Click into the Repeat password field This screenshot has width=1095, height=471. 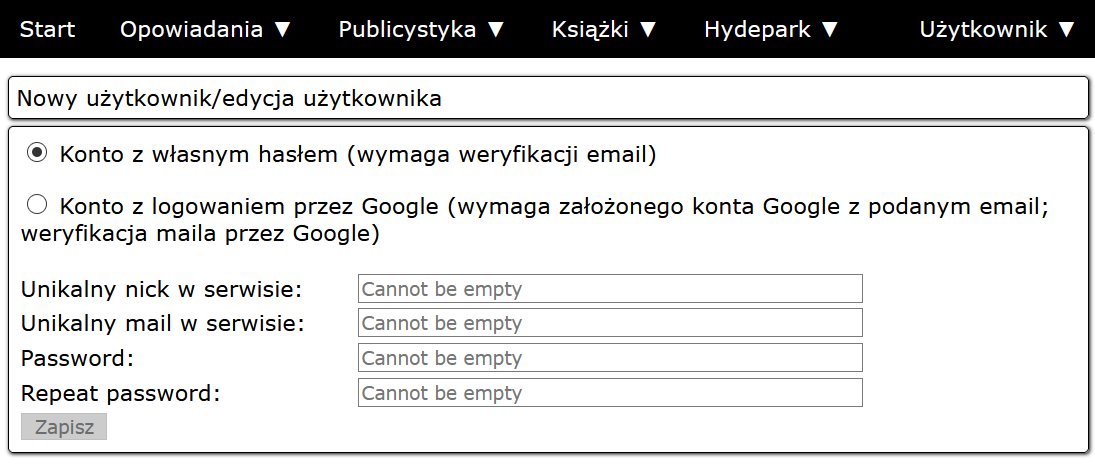point(610,393)
